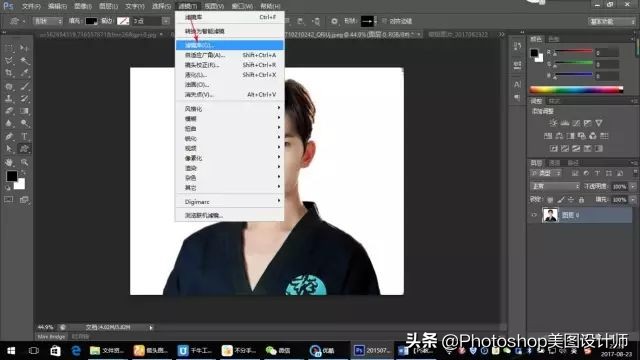Select the Move tool
The width and height of the screenshot is (640, 360).
(24, 49)
